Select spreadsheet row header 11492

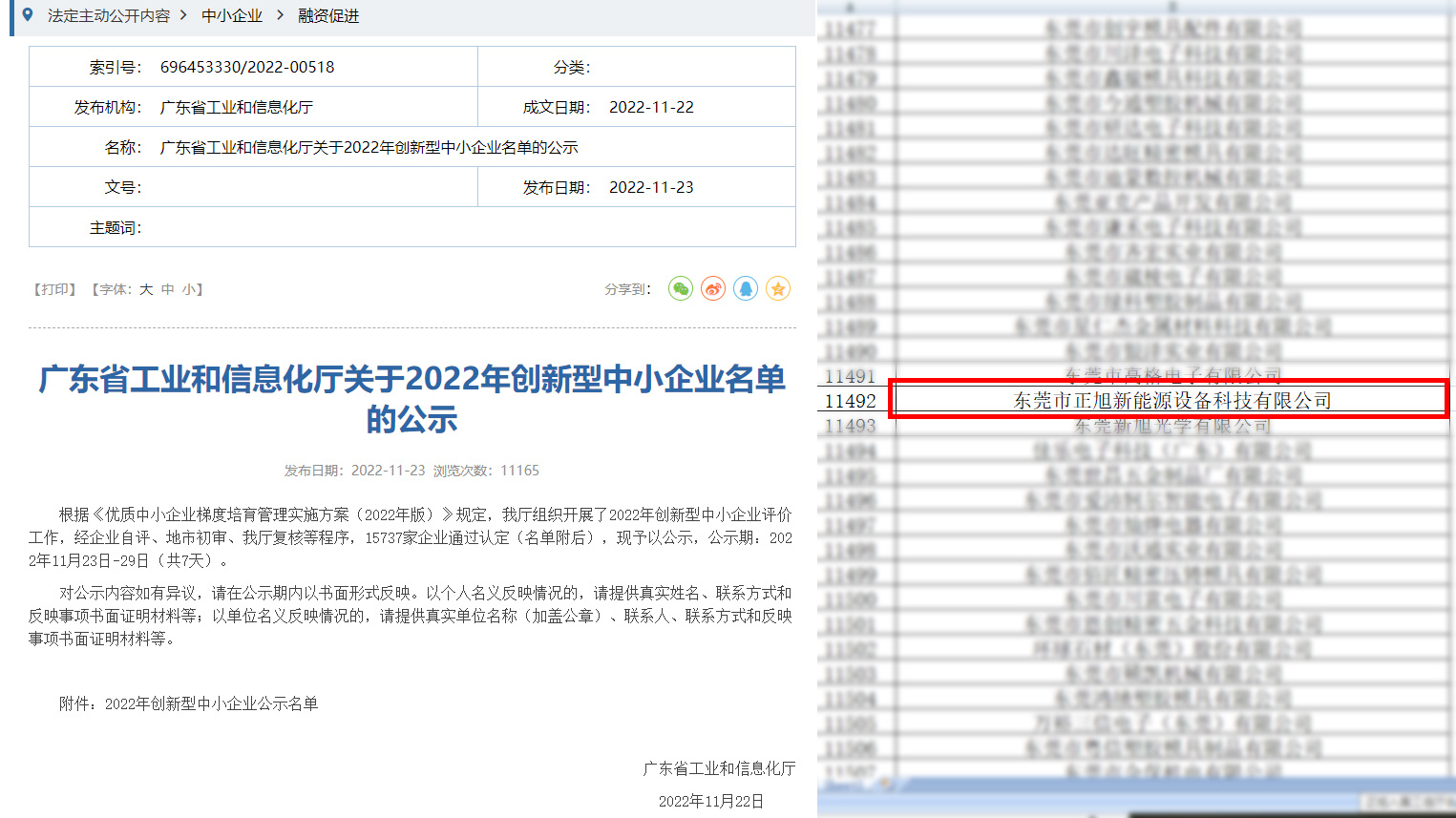(x=851, y=401)
